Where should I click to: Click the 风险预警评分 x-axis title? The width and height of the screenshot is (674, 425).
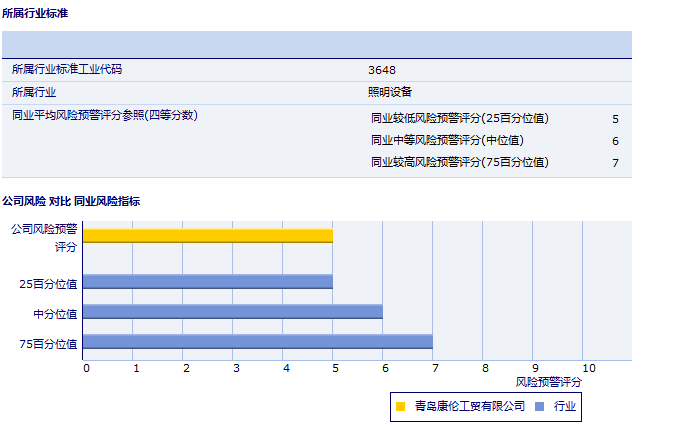[x=548, y=382]
